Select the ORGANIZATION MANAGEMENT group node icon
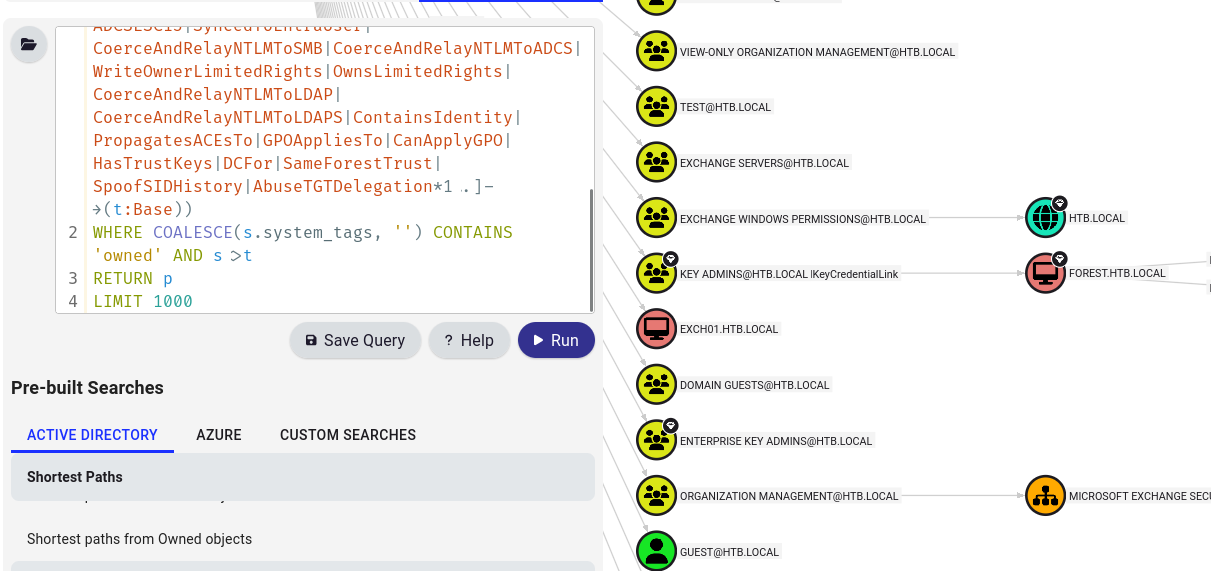 click(656, 495)
